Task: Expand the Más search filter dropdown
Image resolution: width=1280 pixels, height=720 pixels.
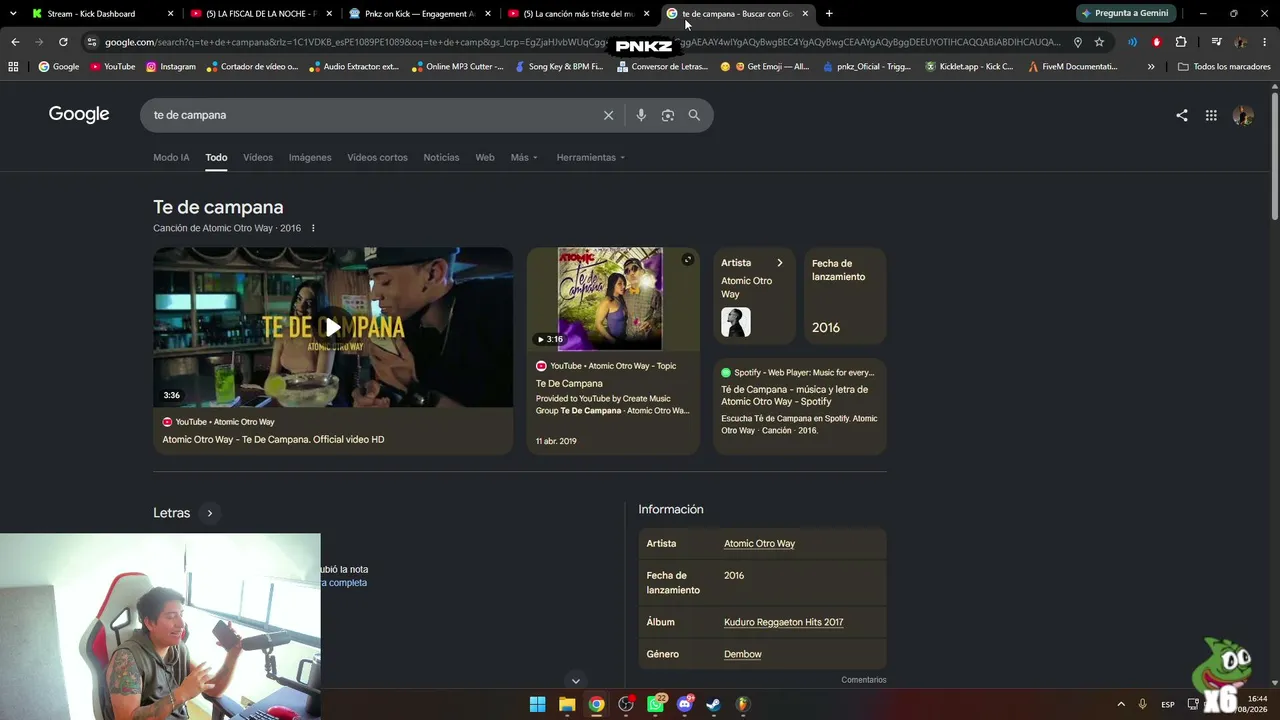Action: (524, 158)
